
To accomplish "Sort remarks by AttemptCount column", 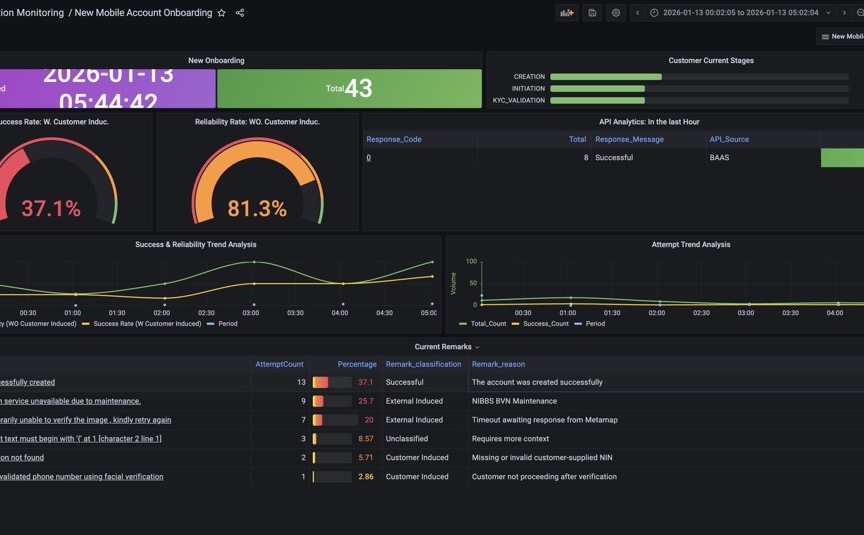I will pyautogui.click(x=279, y=364).
